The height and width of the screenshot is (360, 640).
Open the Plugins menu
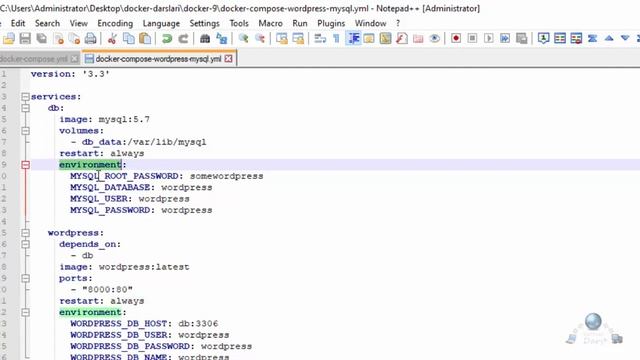pos(331,23)
